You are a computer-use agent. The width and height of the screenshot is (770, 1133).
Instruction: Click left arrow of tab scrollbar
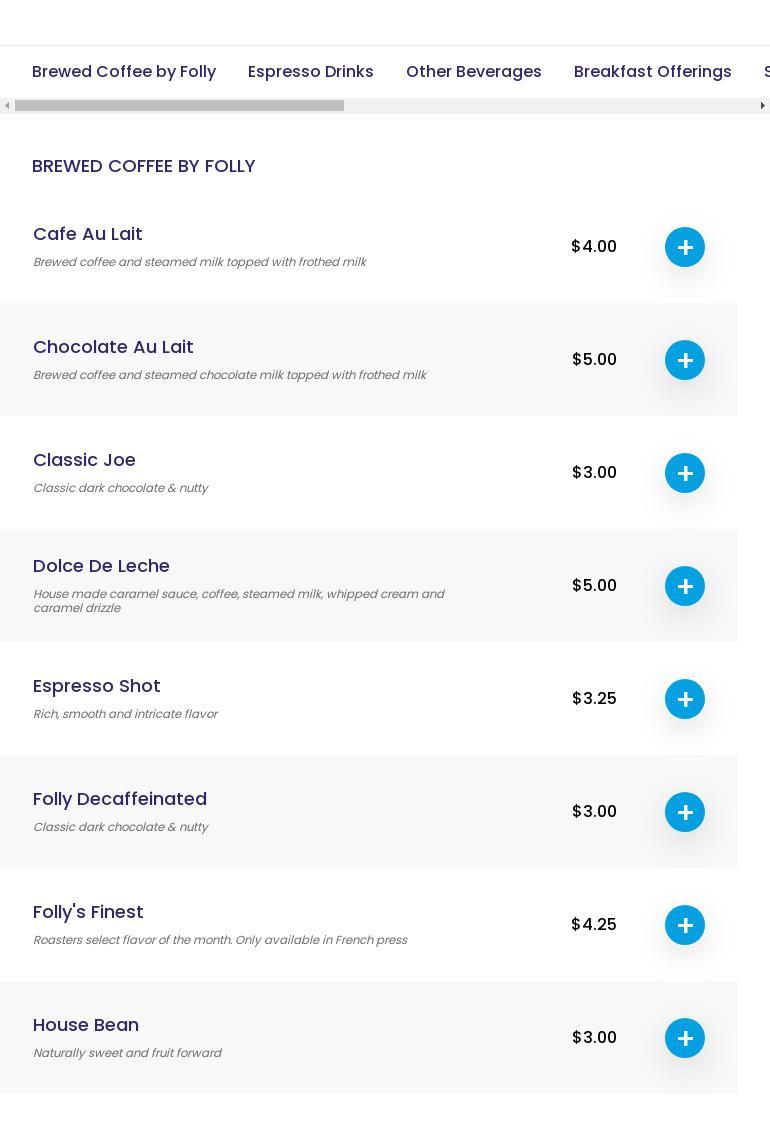pyautogui.click(x=7, y=106)
